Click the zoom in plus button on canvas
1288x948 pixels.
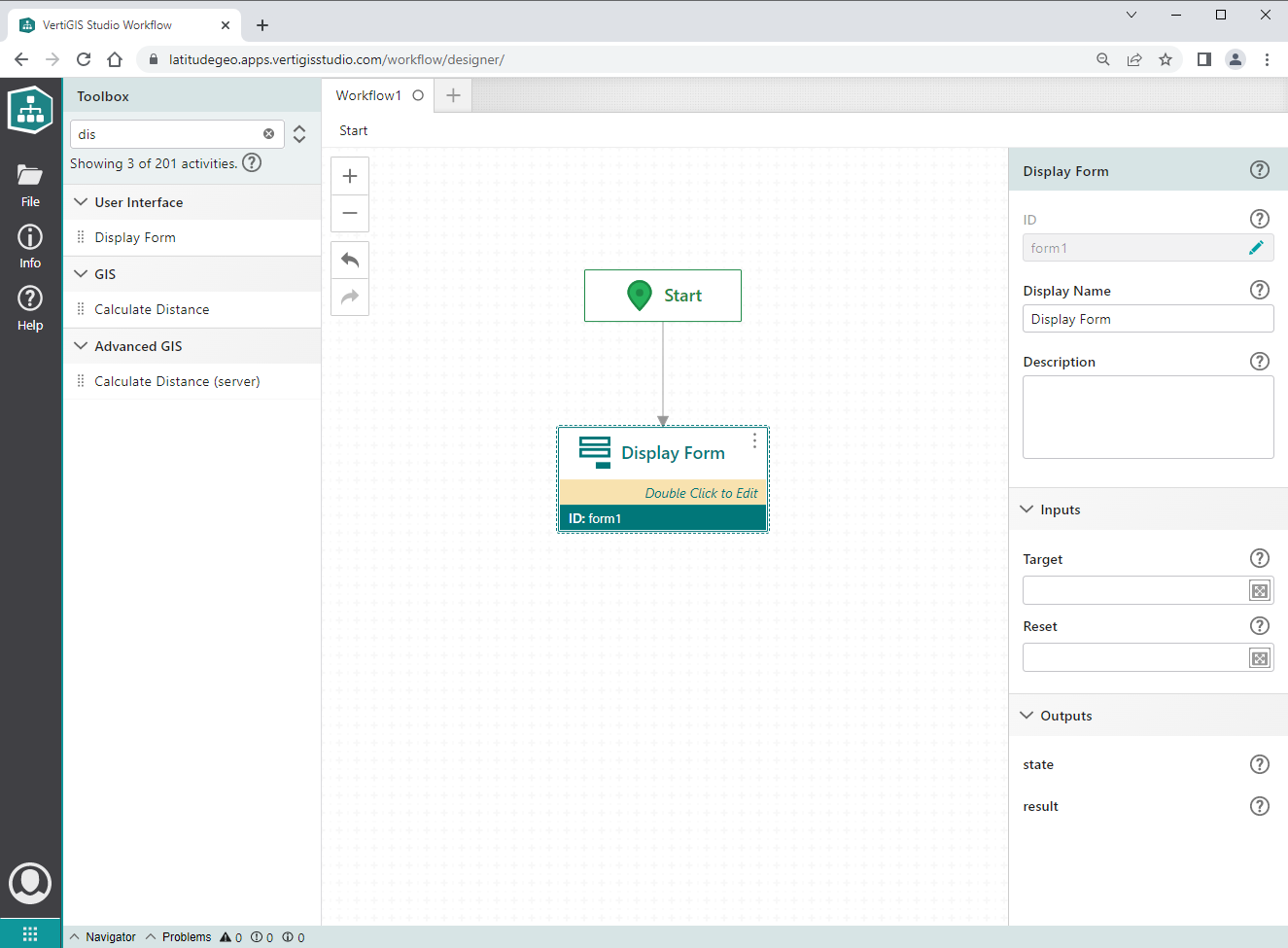[x=350, y=176]
